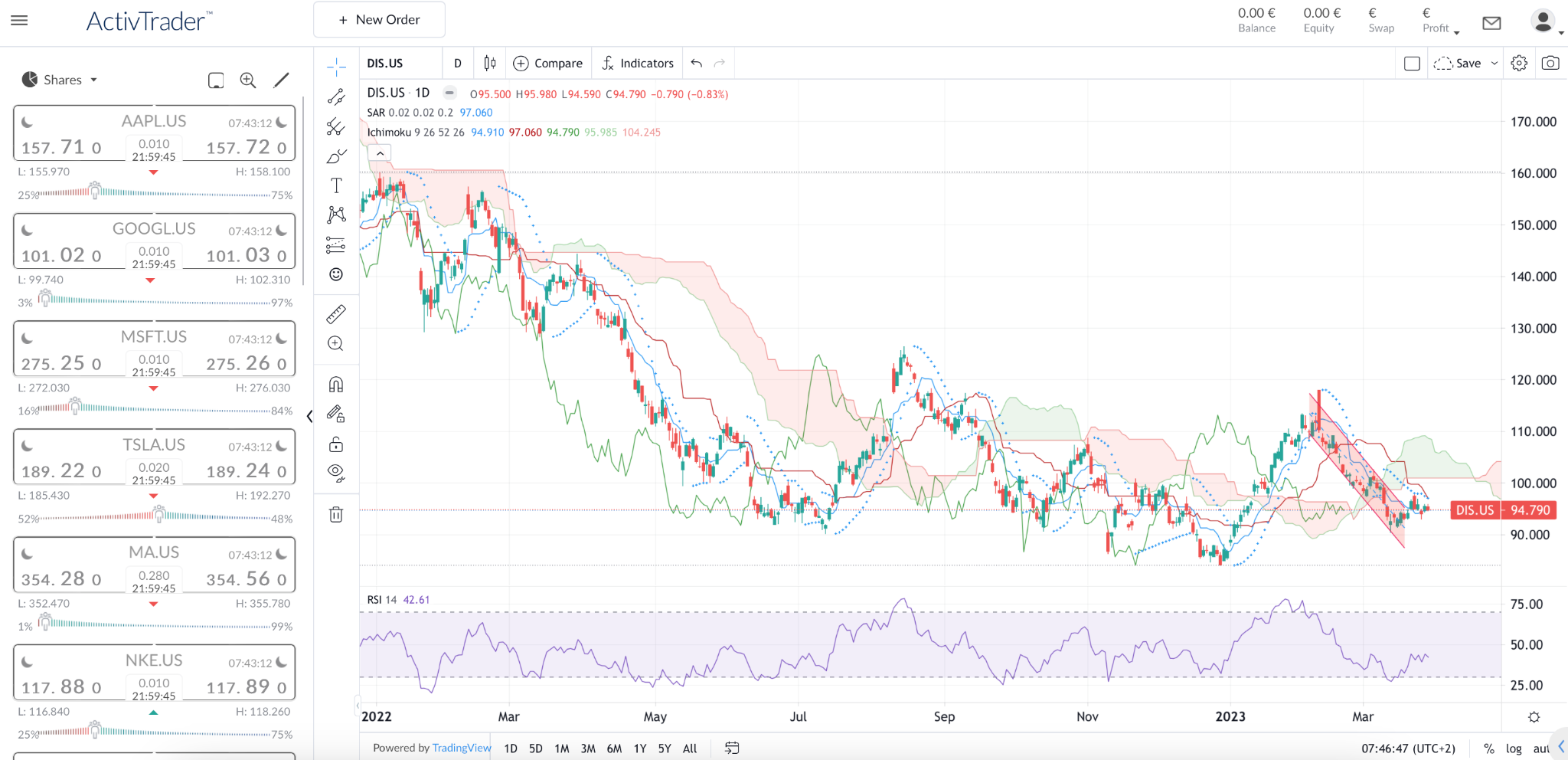This screenshot has height=760, width=1568.
Task: Open the mail inbox envelope
Action: click(x=1491, y=23)
